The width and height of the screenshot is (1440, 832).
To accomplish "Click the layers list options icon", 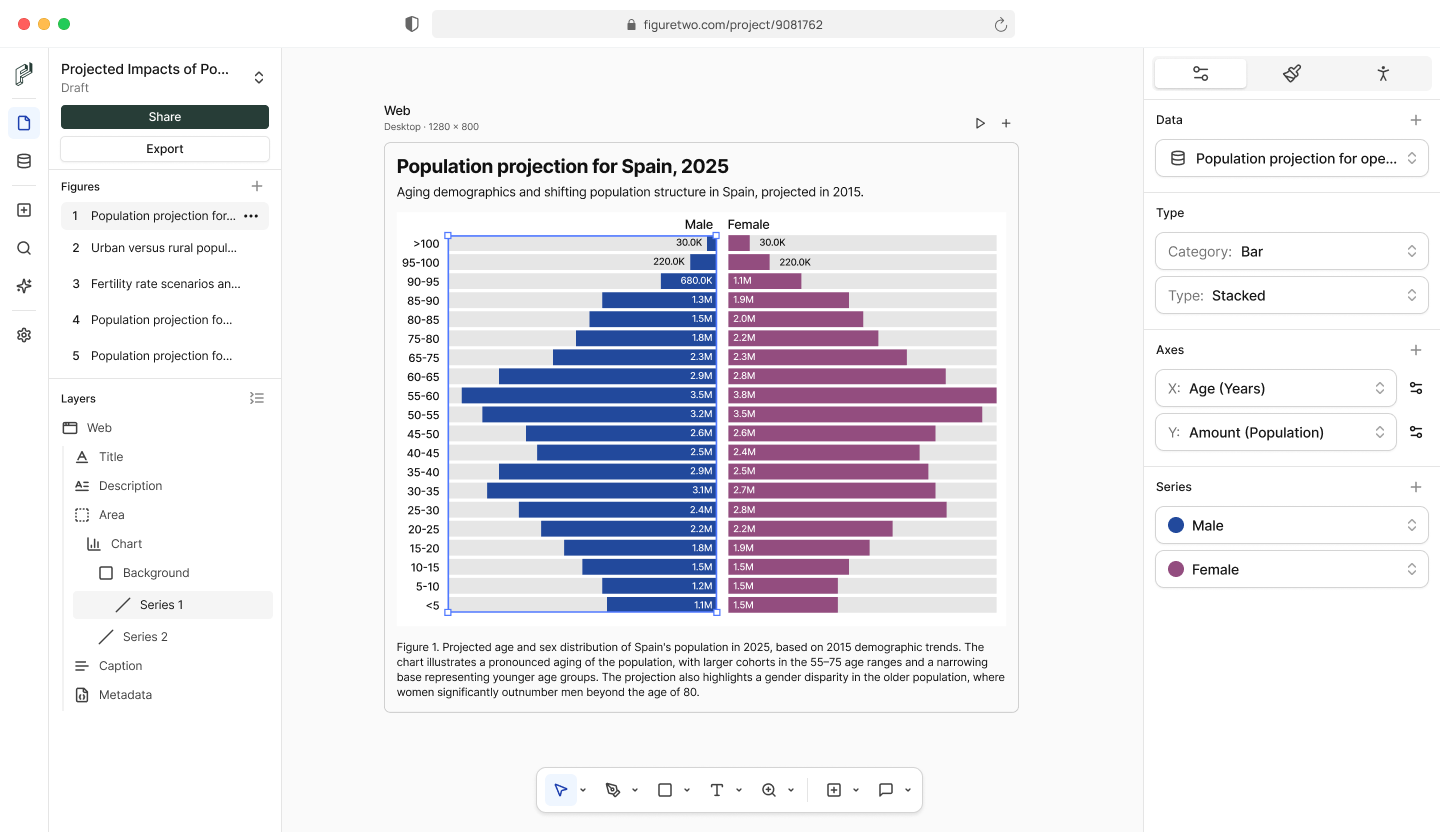I will (x=257, y=398).
